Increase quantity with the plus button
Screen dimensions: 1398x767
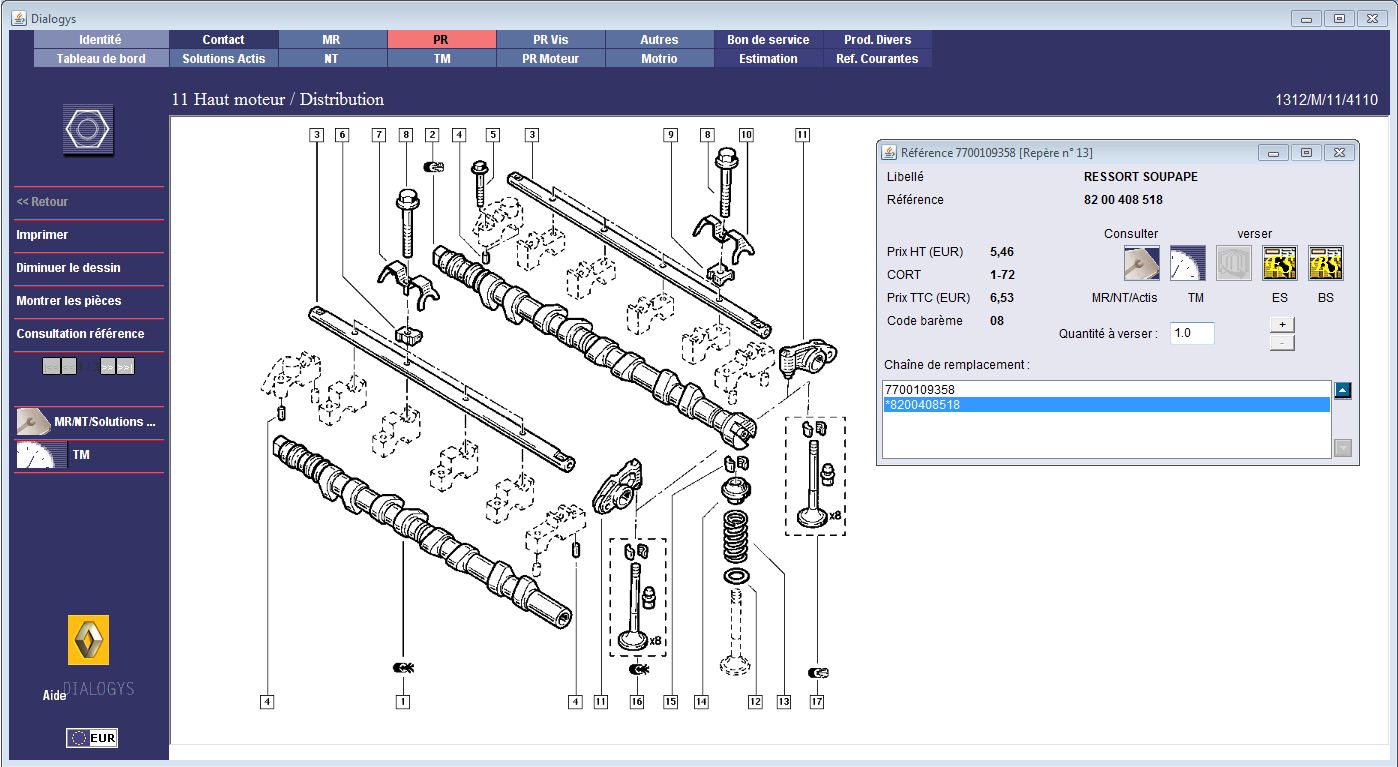(1281, 324)
